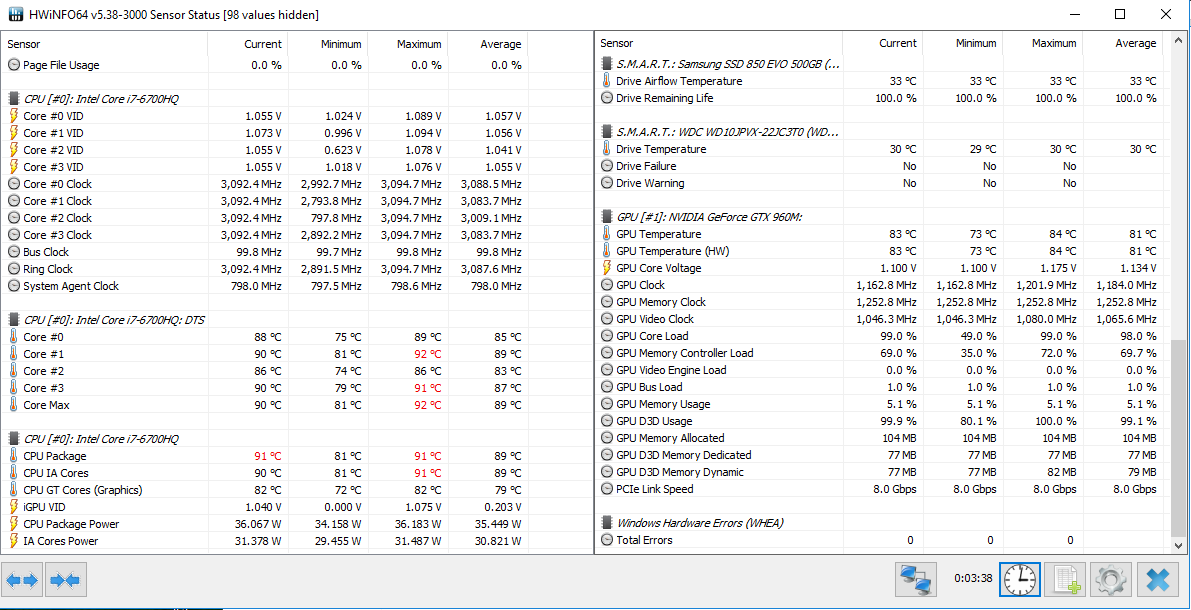Open sensor settings gear icon

[1111, 581]
